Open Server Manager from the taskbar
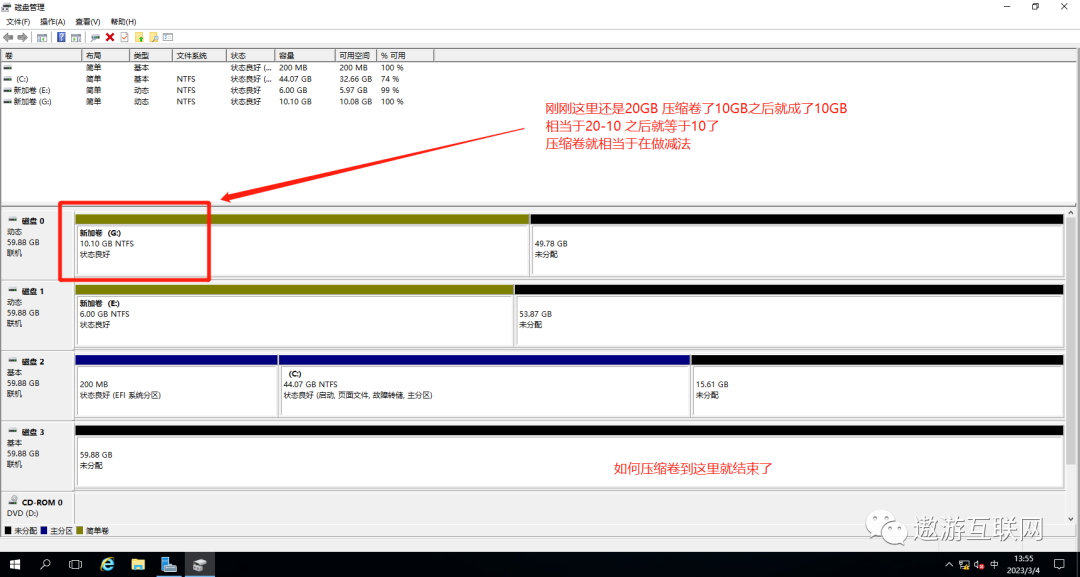1080x577 pixels. [x=169, y=565]
